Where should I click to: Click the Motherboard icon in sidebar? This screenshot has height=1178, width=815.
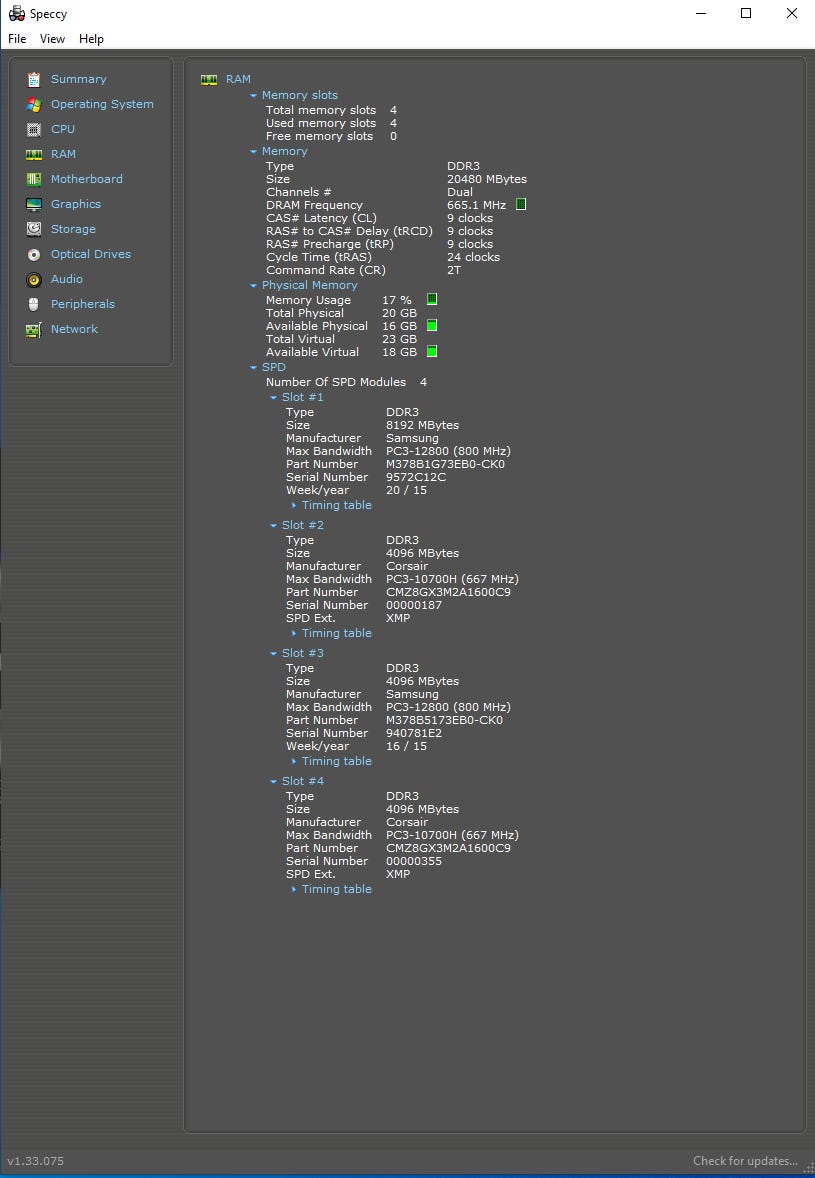[x=34, y=180]
